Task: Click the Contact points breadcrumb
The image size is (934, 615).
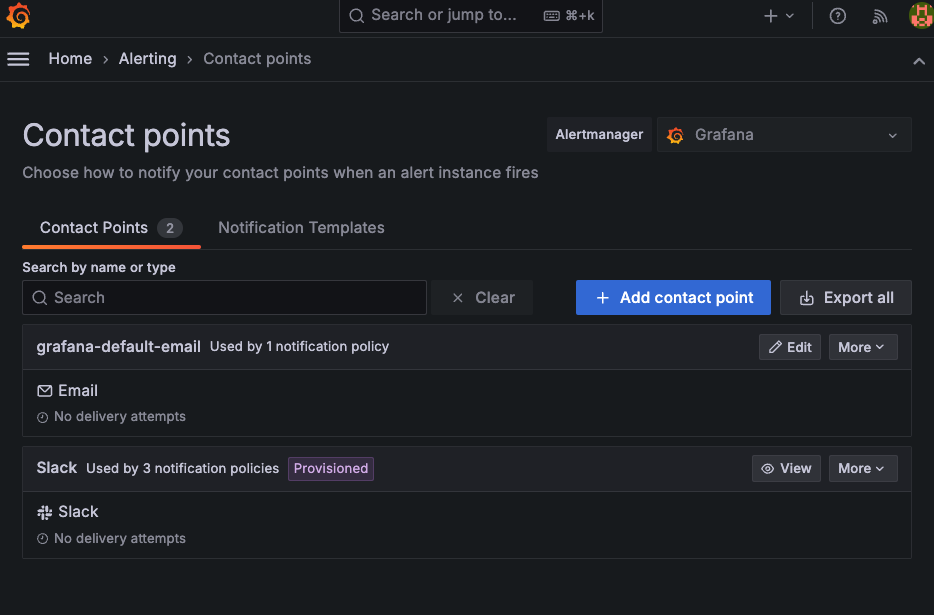Action: click(257, 59)
